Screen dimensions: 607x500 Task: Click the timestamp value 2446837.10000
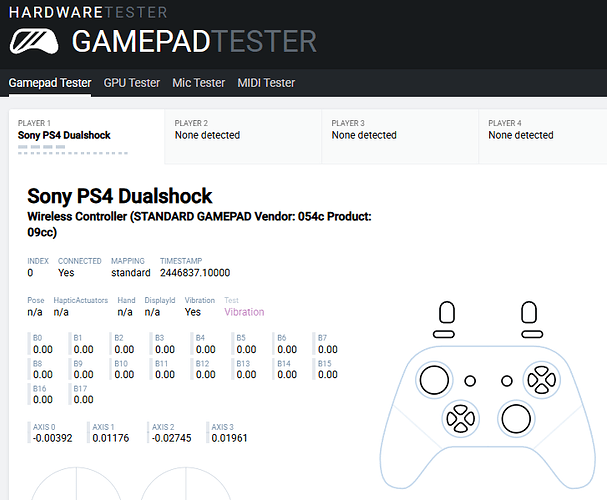point(195,273)
